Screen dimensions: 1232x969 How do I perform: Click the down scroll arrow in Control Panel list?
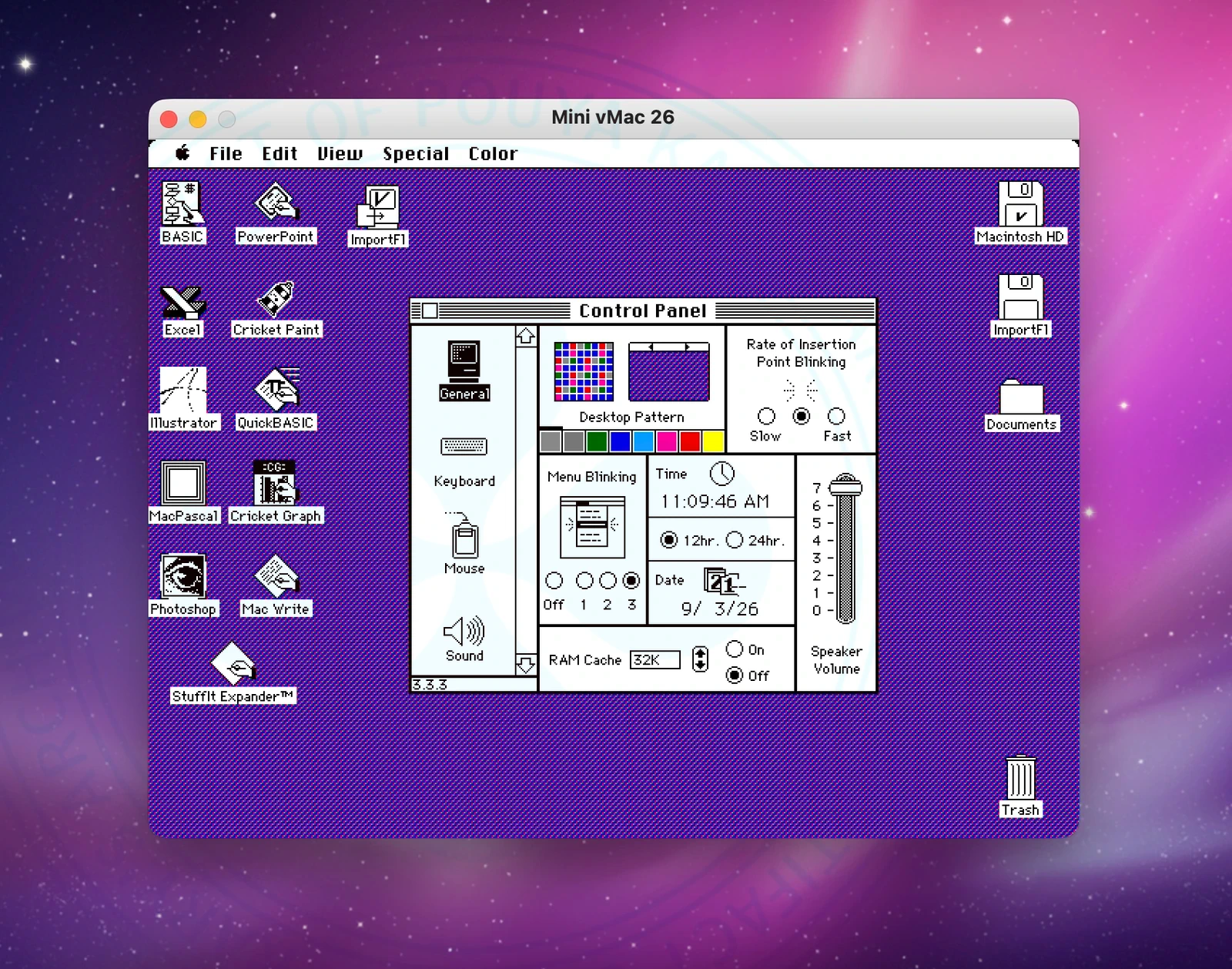[x=526, y=665]
